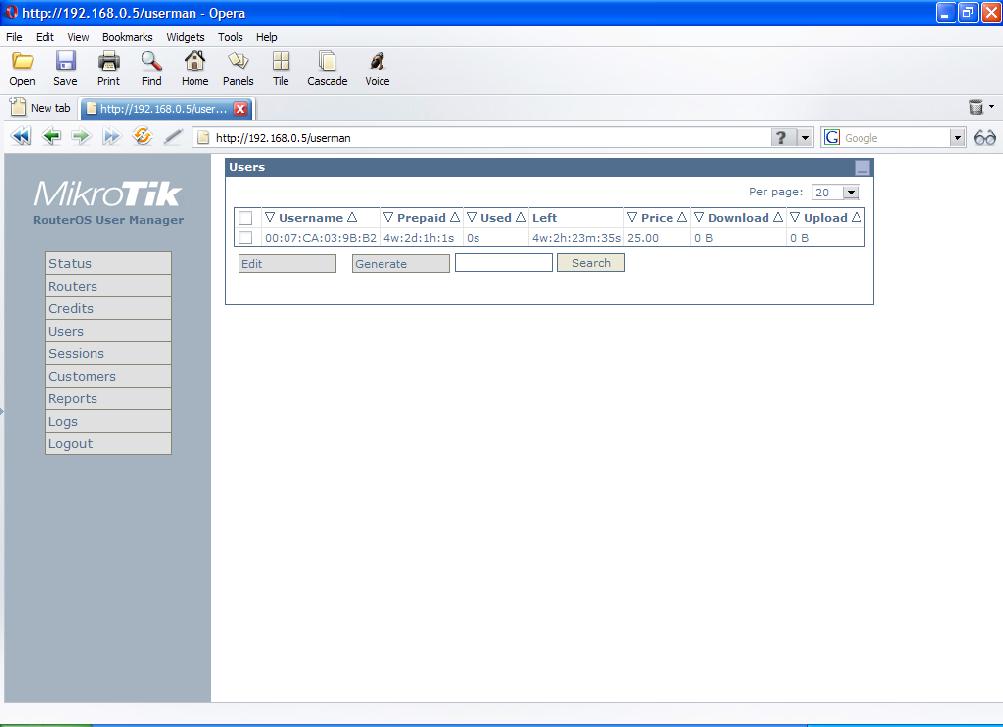This screenshot has height=727, width=1003.
Task: Minimize the Users panel with its icon
Action: [862, 168]
